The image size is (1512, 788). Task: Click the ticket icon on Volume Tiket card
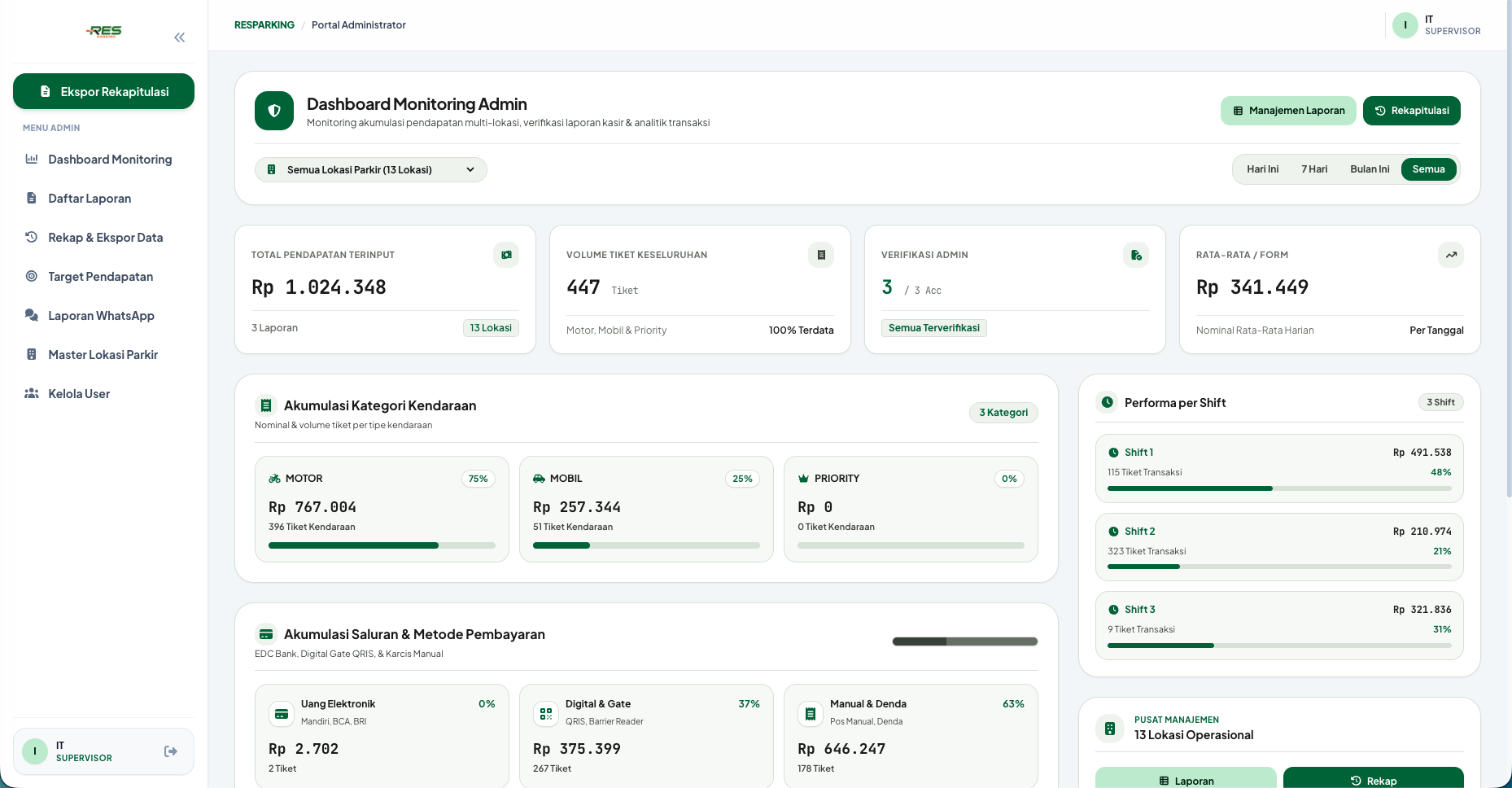click(821, 255)
